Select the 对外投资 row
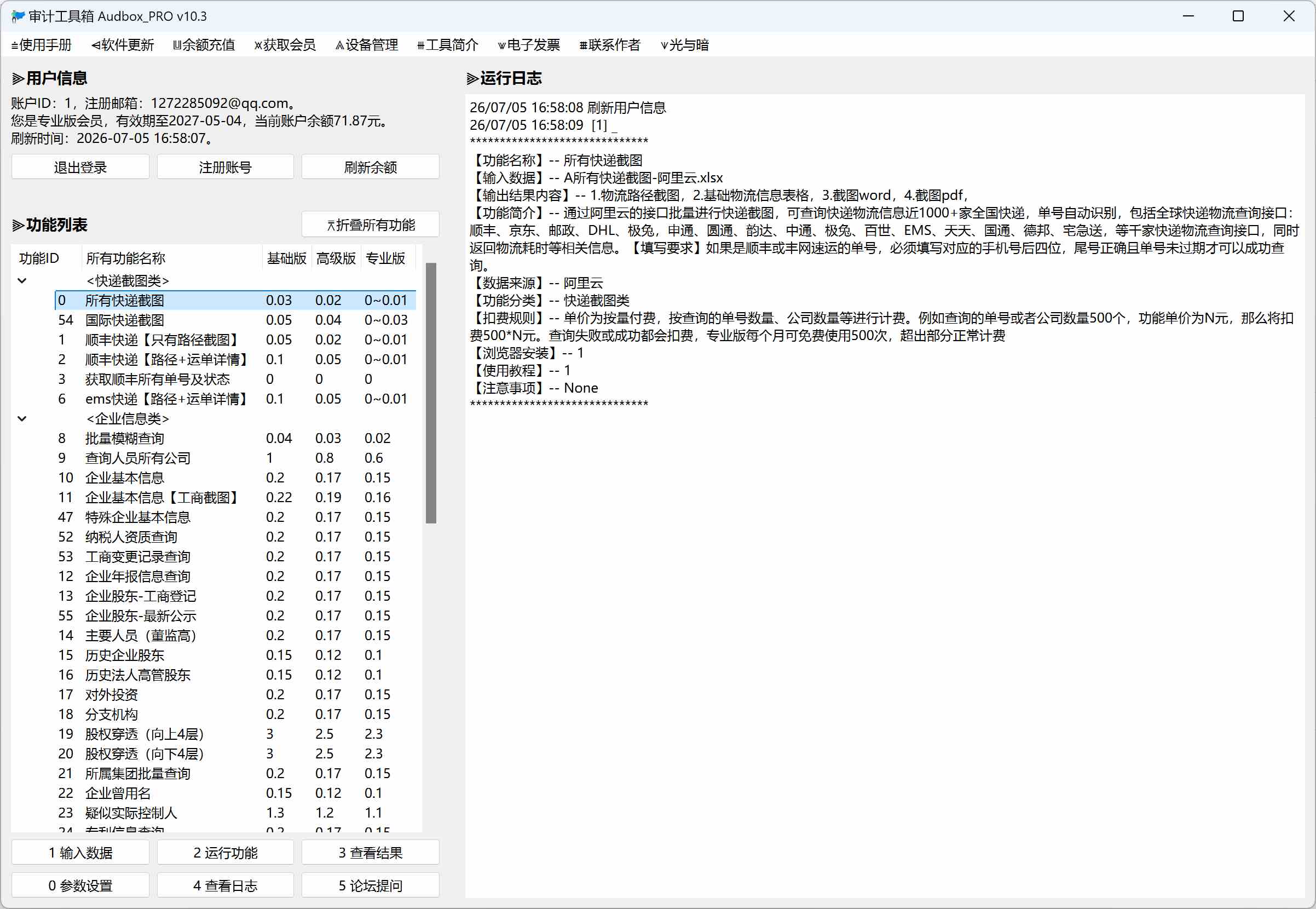Screen dimensions: 1316x909 click(x=235, y=695)
